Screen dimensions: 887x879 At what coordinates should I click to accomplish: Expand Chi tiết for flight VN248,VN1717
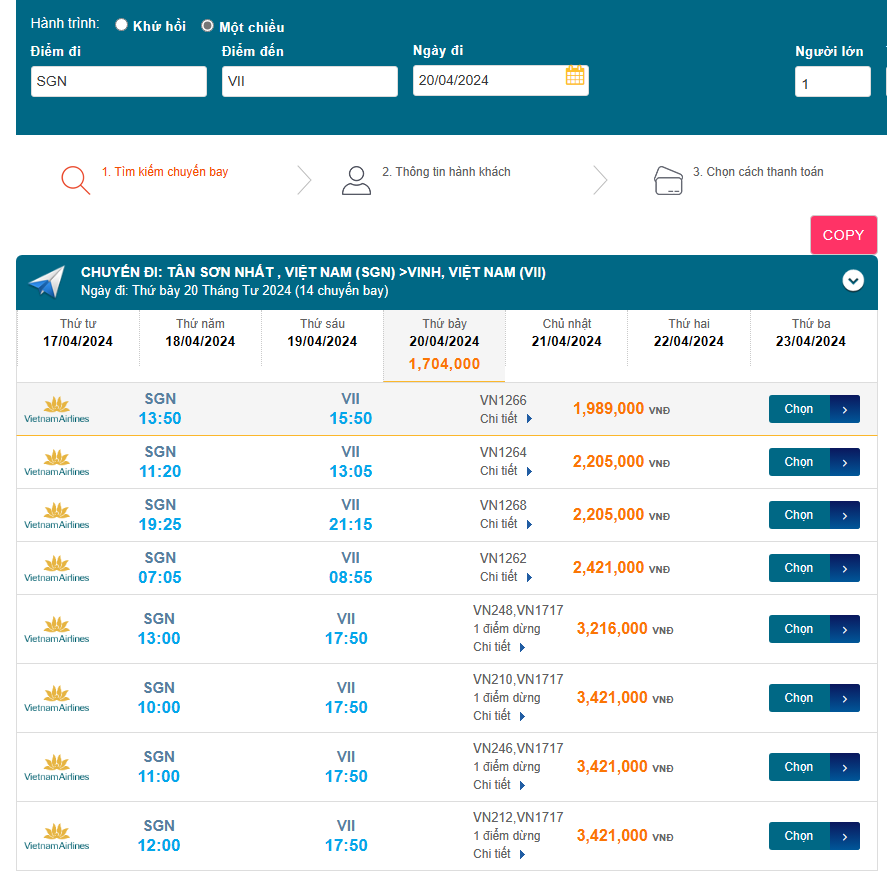[x=499, y=647]
